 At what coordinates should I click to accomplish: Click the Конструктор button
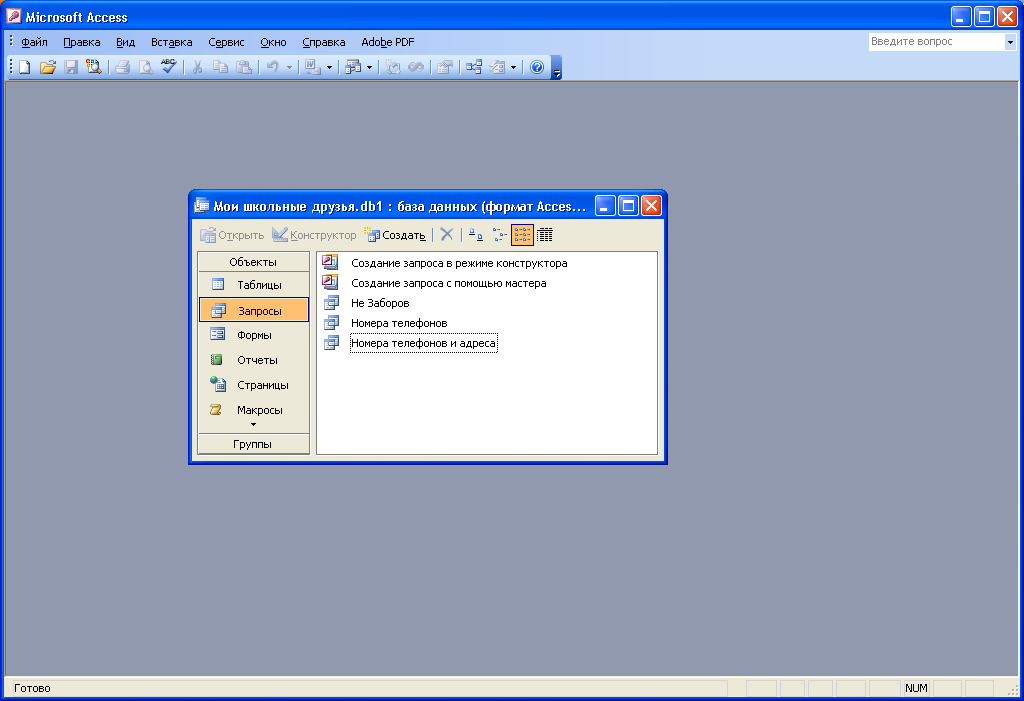coord(314,235)
